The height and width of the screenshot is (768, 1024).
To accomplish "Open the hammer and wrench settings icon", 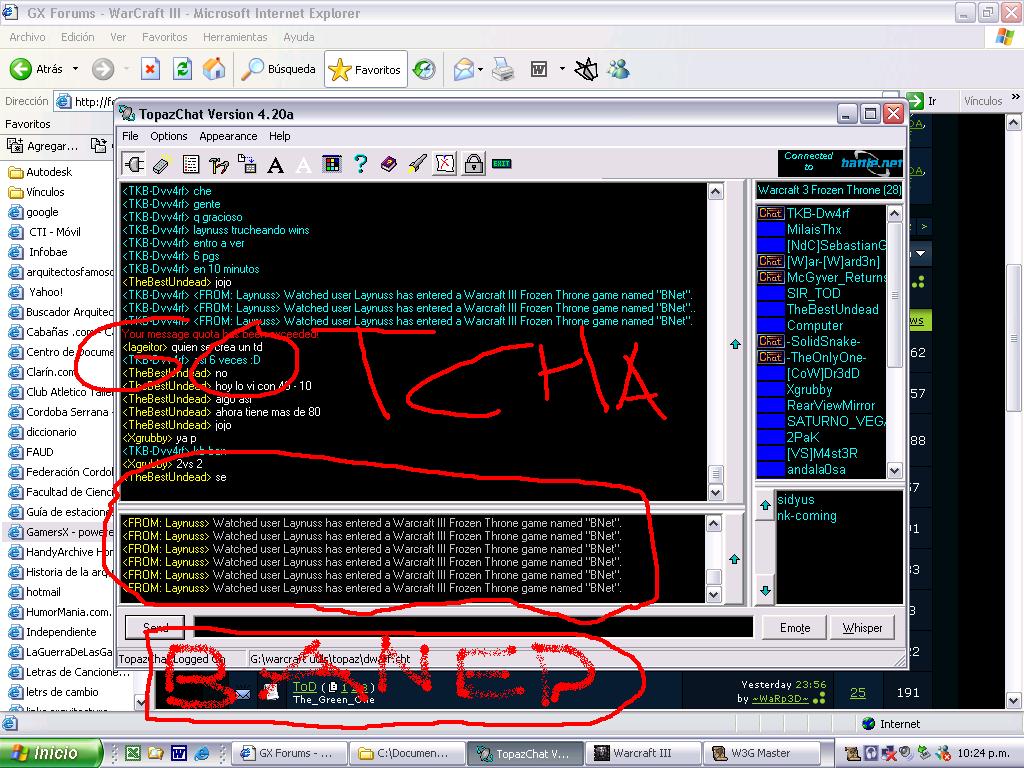I will click(x=219, y=165).
